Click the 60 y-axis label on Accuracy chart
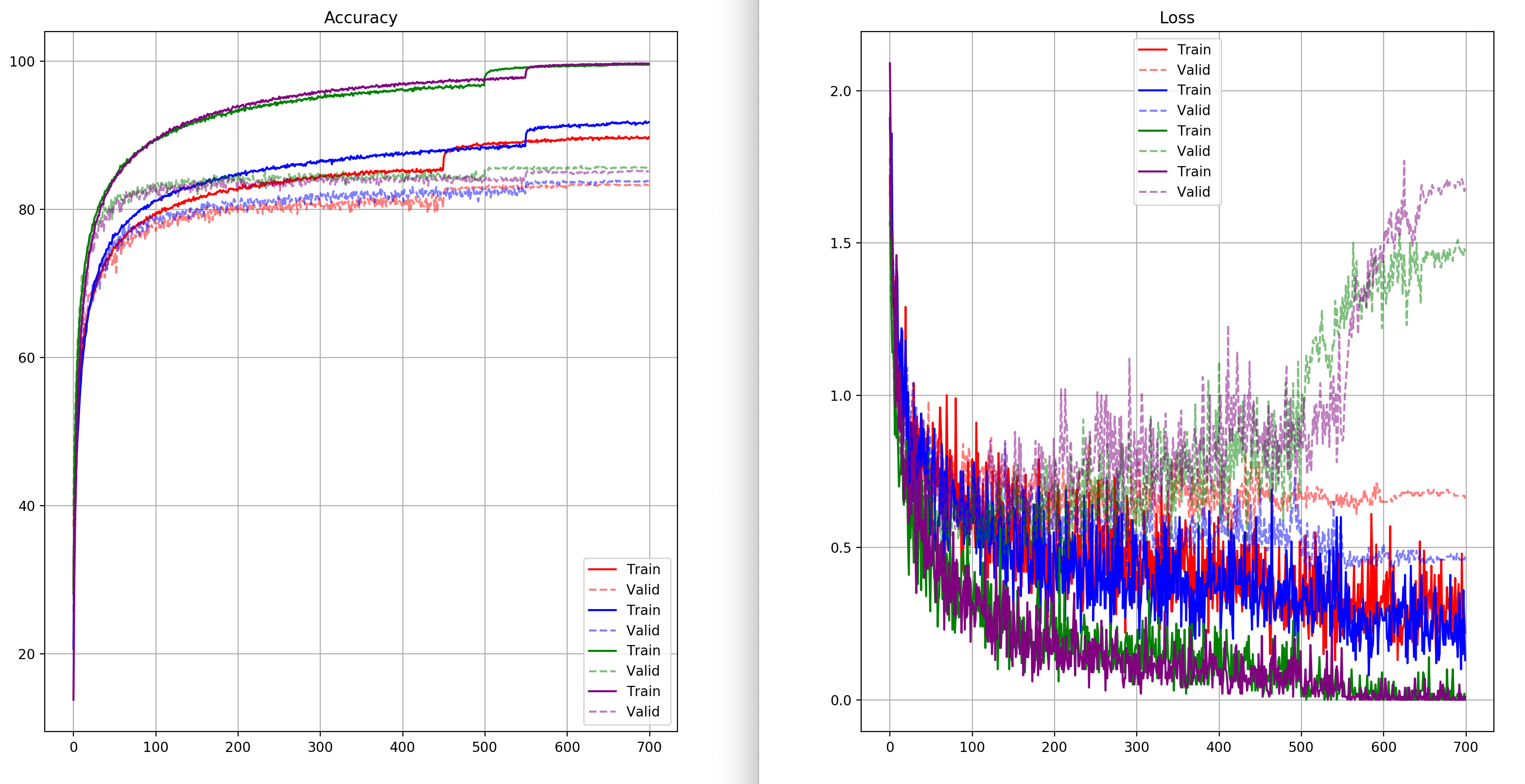1525x784 pixels. tap(27, 358)
